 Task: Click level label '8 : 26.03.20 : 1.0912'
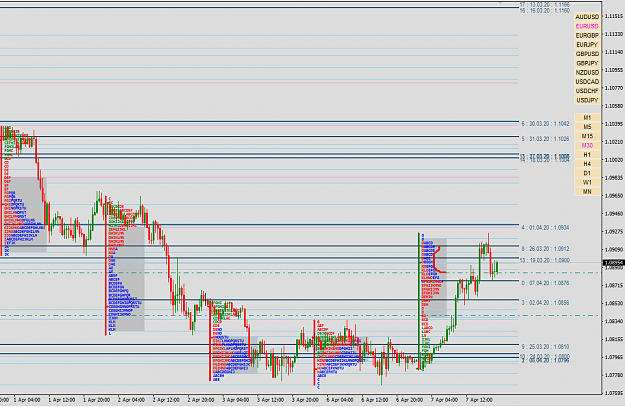[545, 249]
